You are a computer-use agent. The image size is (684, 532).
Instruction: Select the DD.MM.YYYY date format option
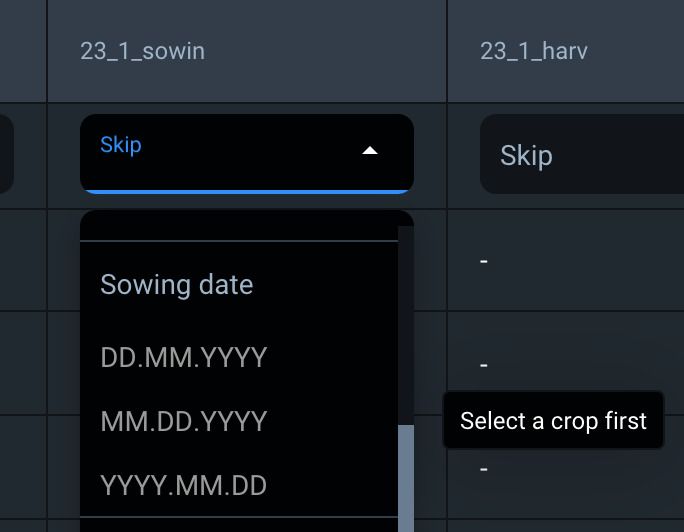click(184, 357)
